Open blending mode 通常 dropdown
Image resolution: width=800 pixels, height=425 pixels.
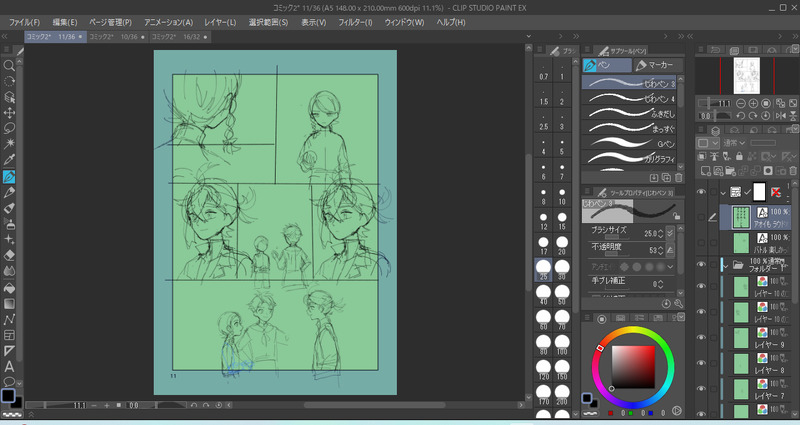pyautogui.click(x=734, y=143)
